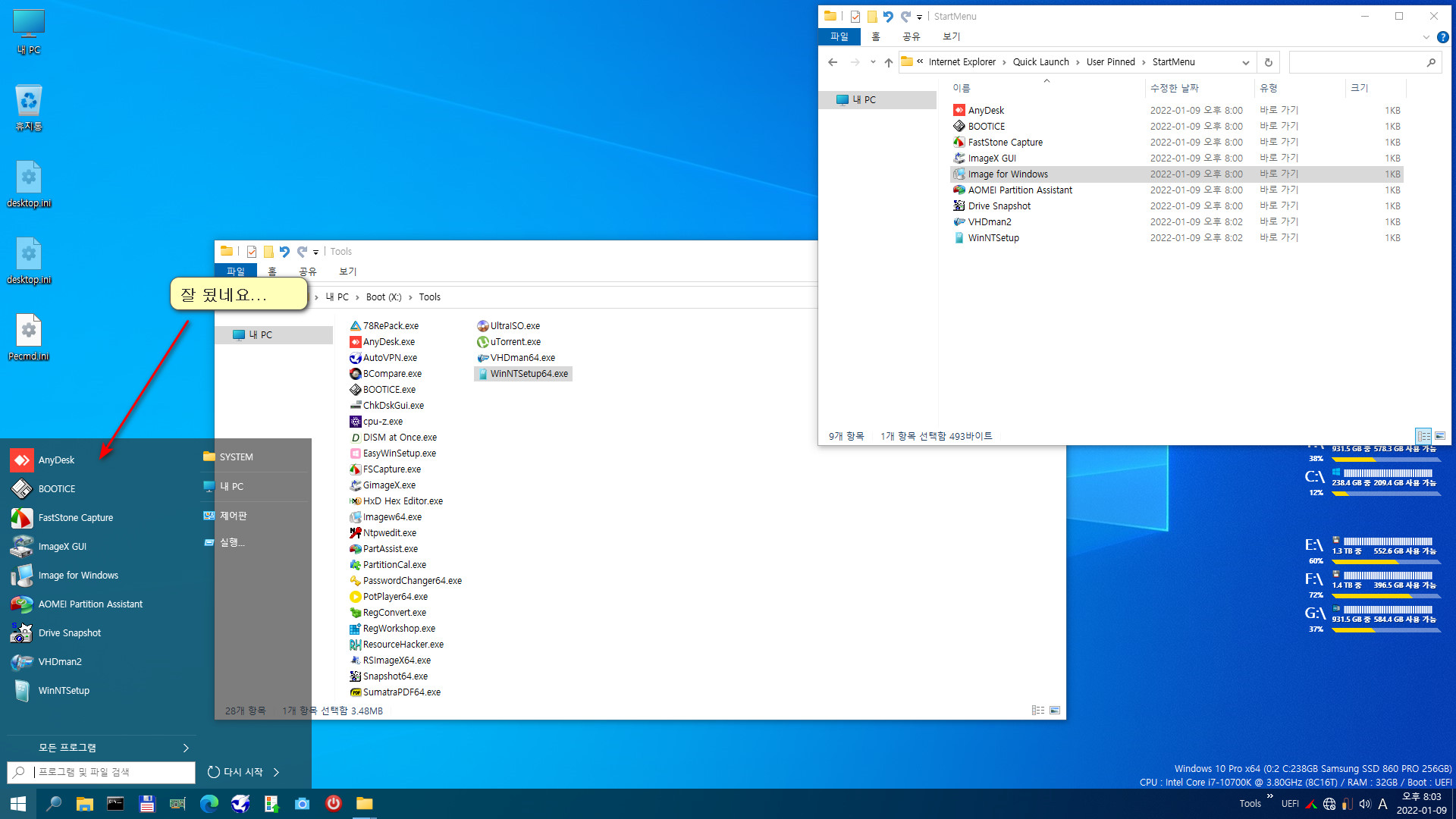Open 파일 tab in Tools window
Screen dimensions: 1456x819
click(x=236, y=271)
